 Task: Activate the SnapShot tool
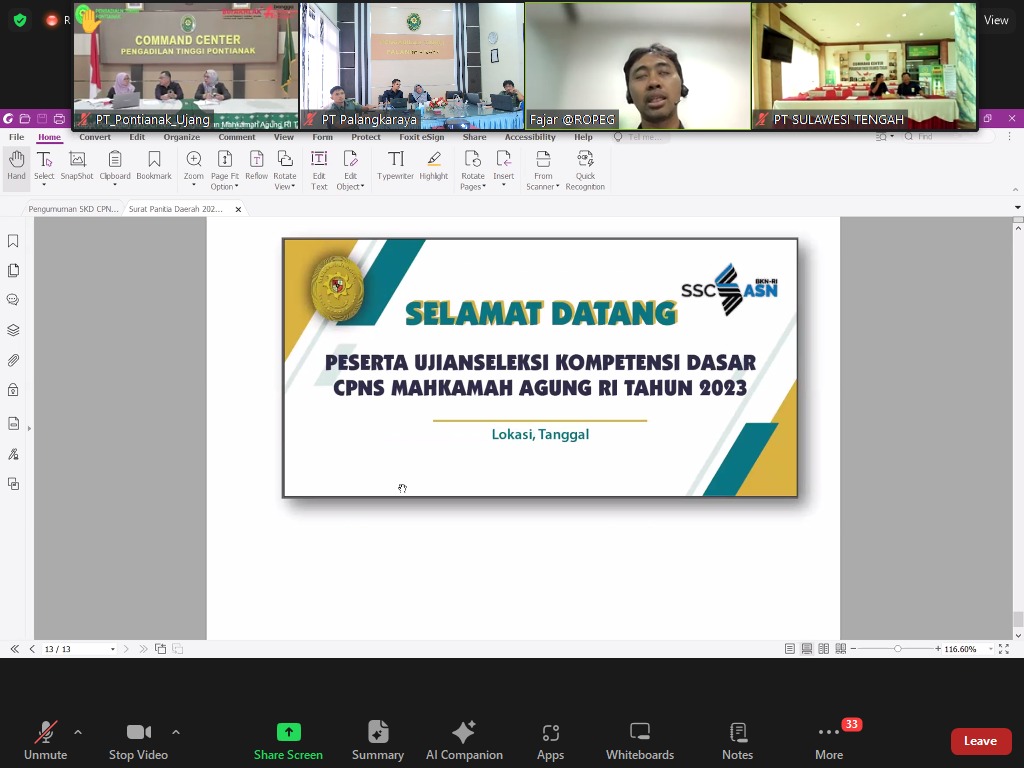point(77,166)
